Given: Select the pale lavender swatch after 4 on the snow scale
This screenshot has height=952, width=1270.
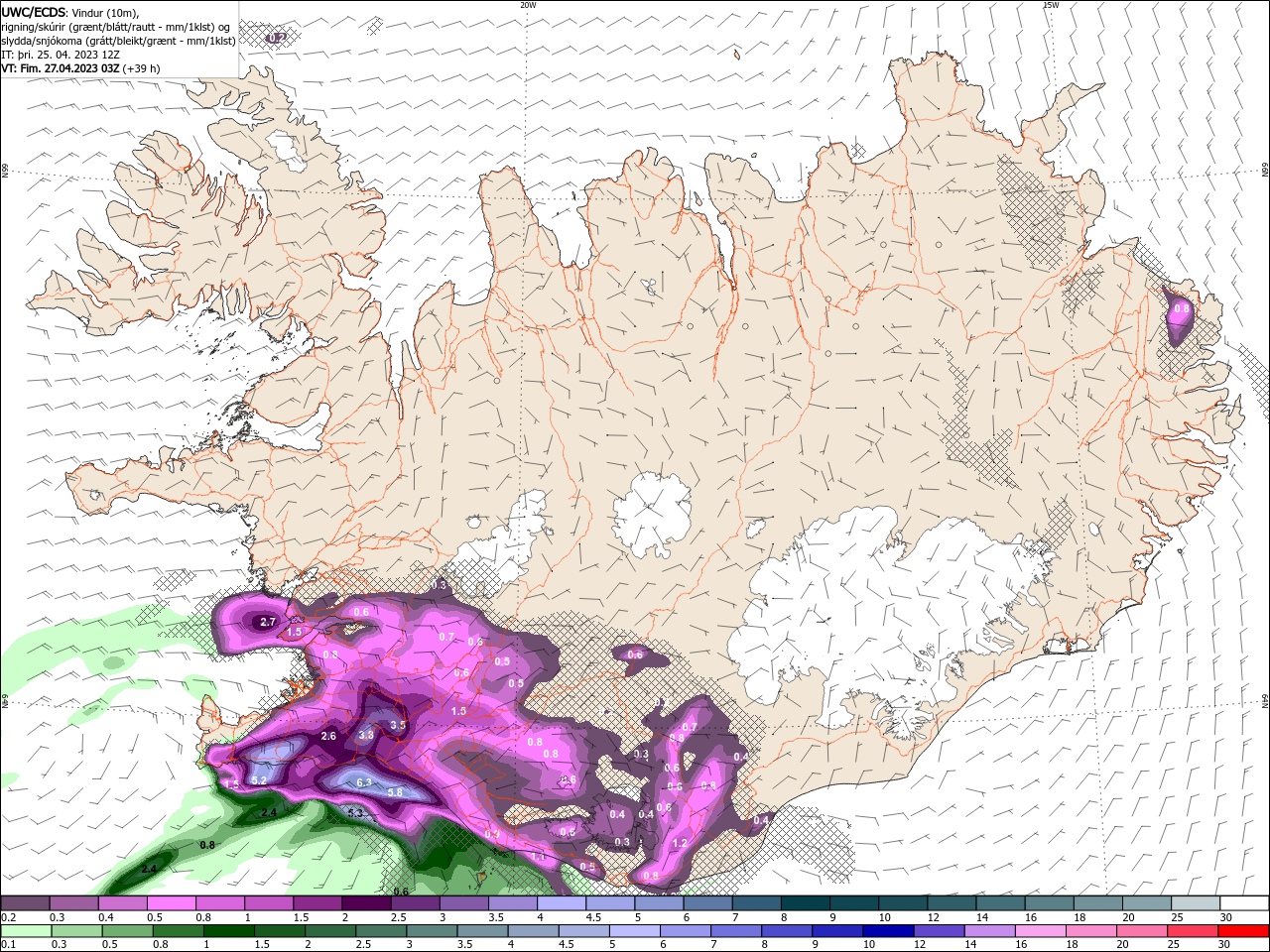Looking at the screenshot, I should [x=562, y=903].
